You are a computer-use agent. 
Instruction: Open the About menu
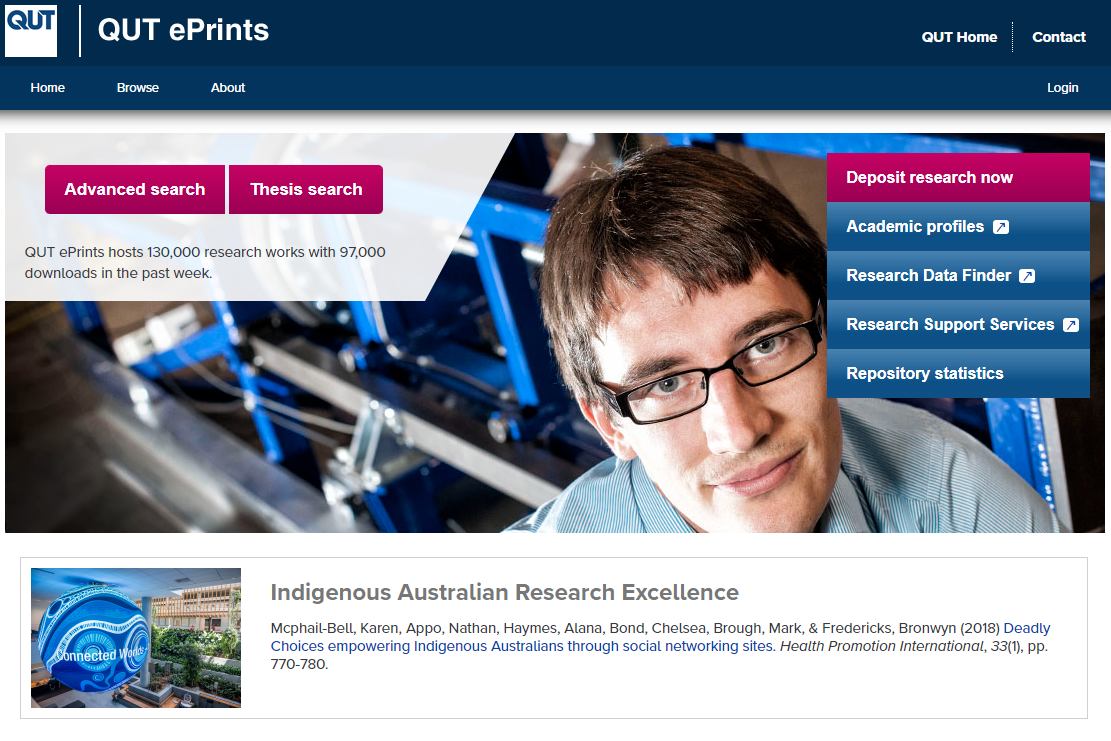coord(227,88)
